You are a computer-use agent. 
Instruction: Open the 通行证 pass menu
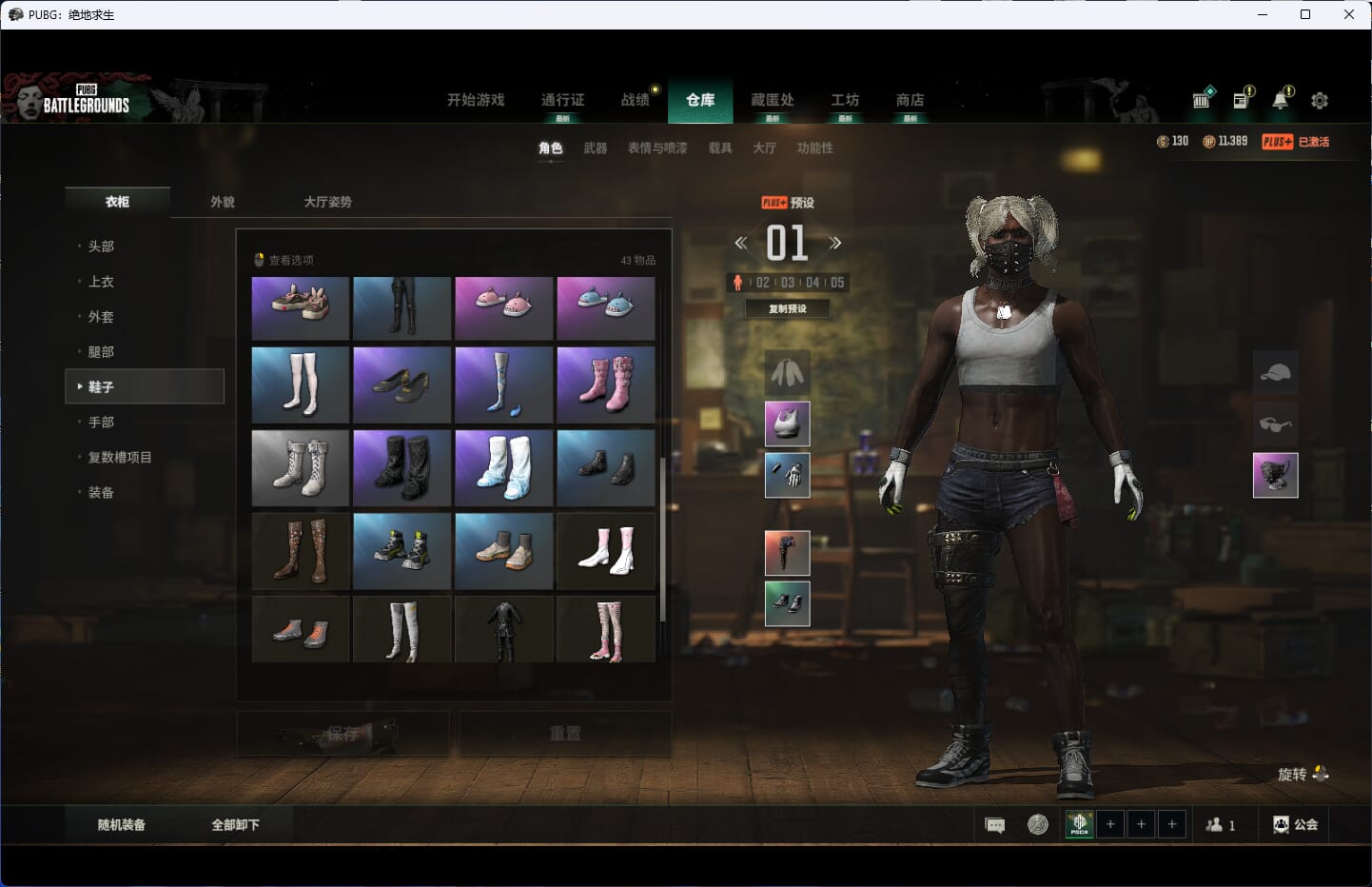[562, 100]
